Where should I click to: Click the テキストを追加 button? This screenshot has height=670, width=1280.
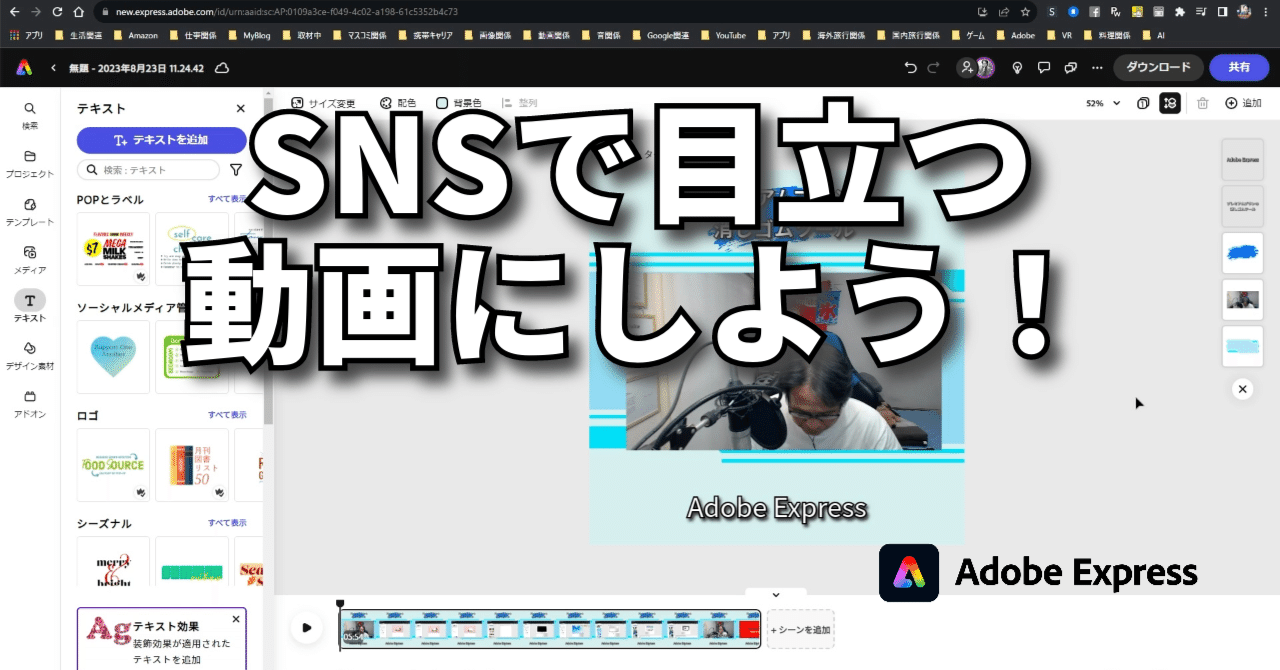coord(161,140)
